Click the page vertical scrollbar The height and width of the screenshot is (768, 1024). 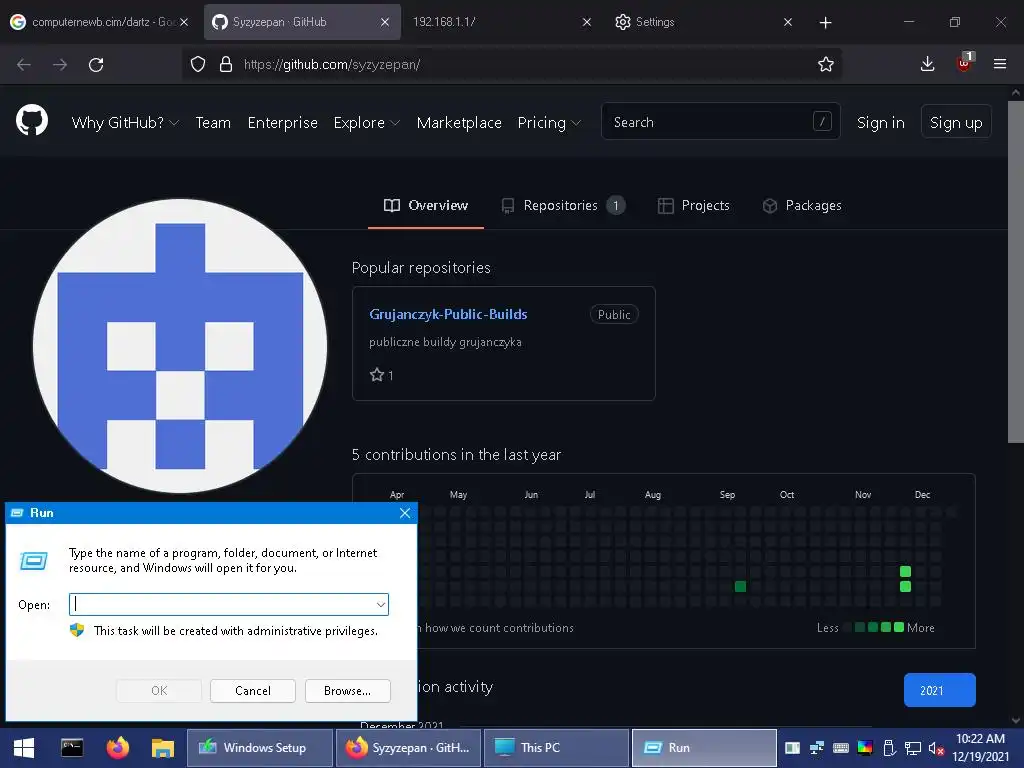click(x=1016, y=271)
